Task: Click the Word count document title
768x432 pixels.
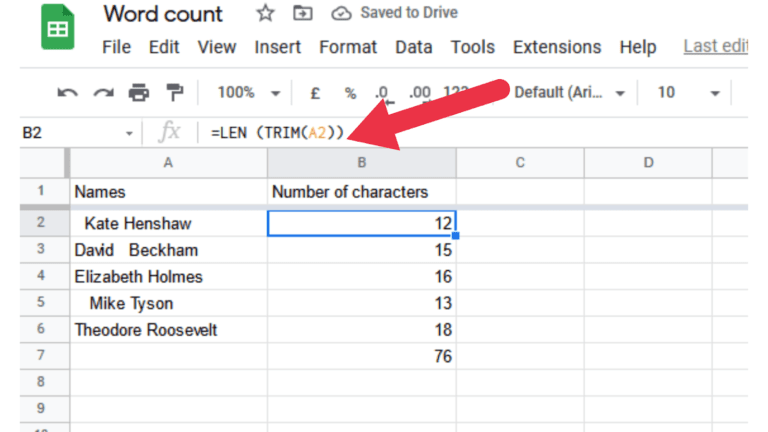Action: (163, 14)
